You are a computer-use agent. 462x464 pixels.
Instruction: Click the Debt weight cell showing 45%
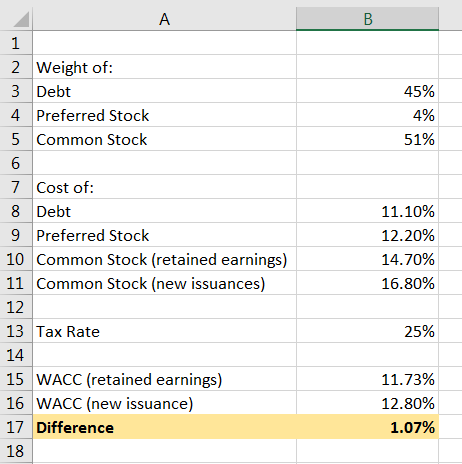click(x=367, y=91)
